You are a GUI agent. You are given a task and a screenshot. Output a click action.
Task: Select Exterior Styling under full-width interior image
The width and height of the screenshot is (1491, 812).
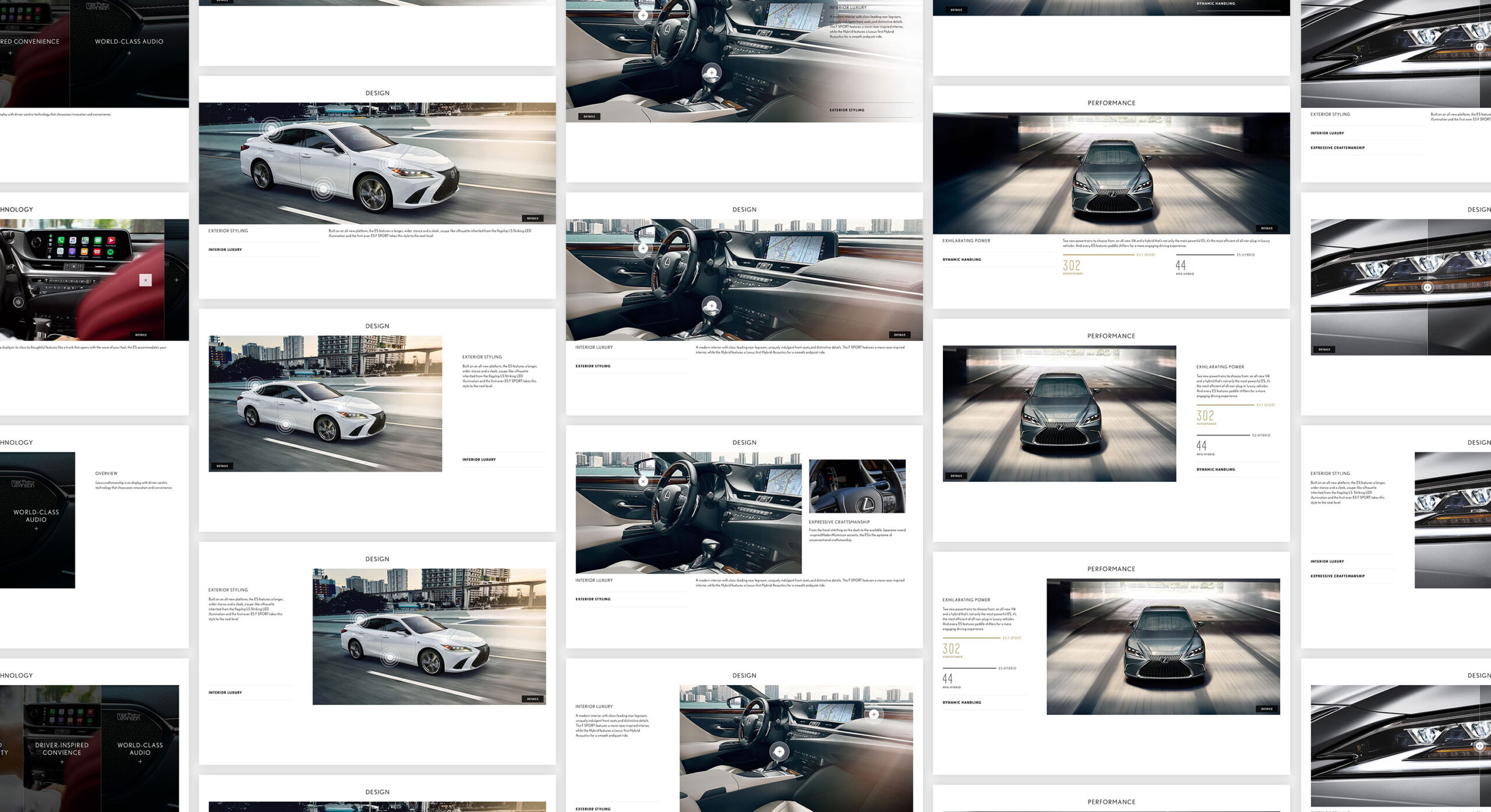(x=593, y=366)
